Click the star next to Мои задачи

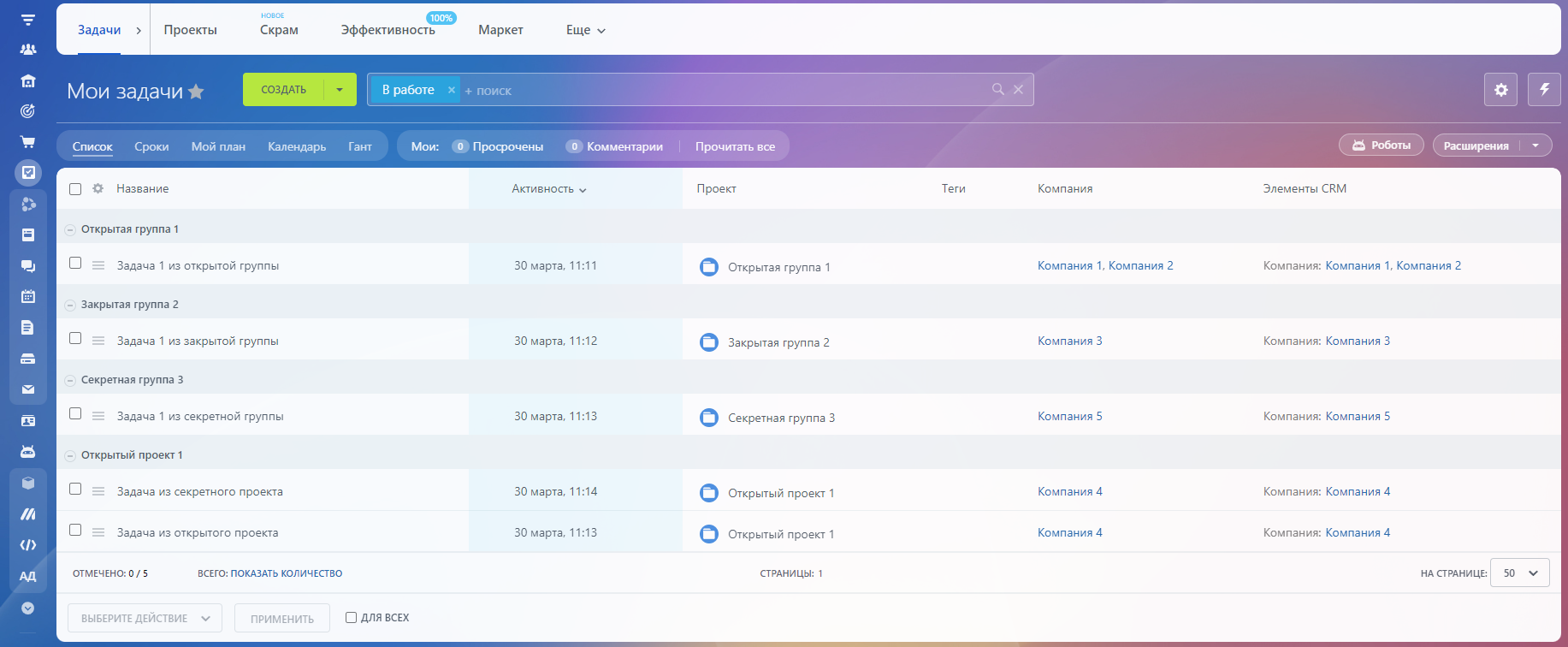pos(196,92)
